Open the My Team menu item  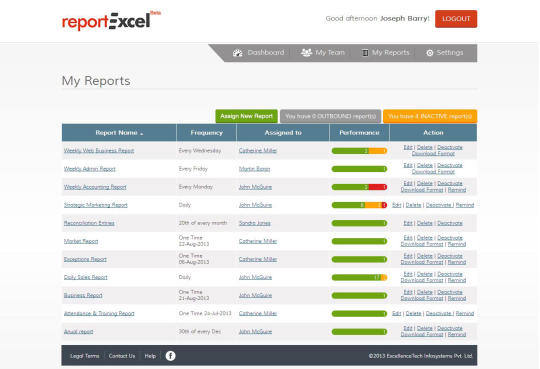[323, 53]
